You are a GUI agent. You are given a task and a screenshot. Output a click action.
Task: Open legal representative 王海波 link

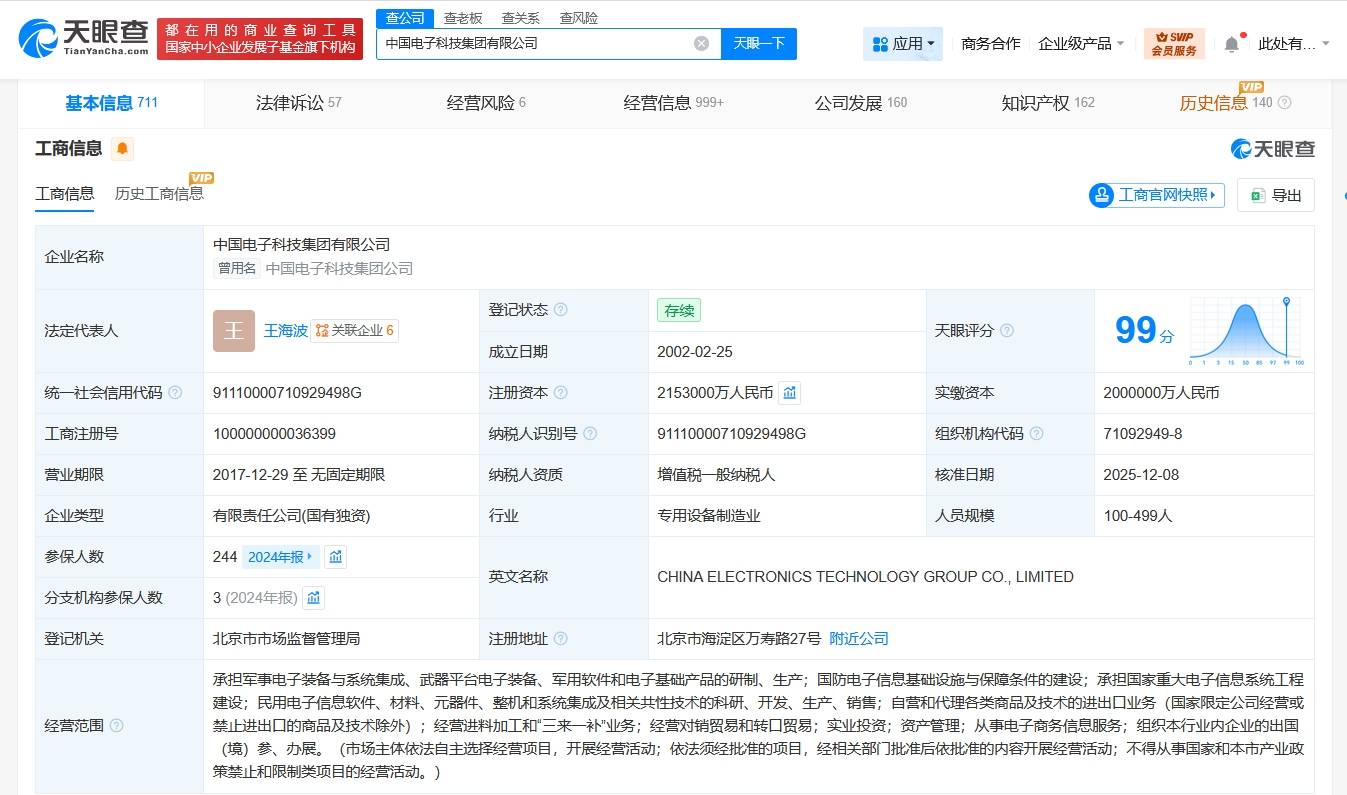tap(285, 331)
